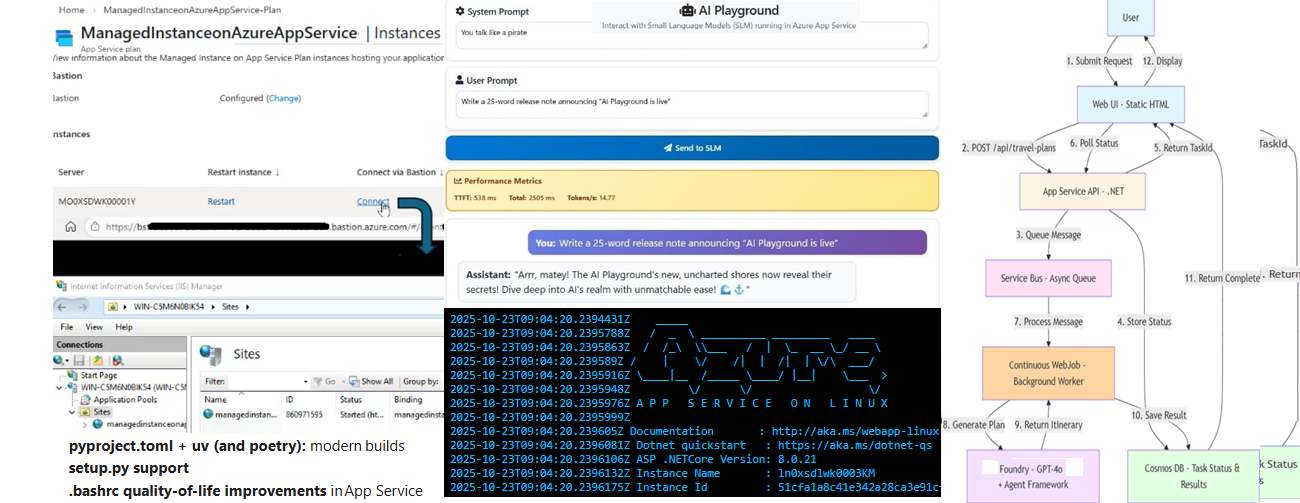Screen dimensions: 1300x503
Task: Click the large Sites globe-server icon heading
Action: pos(211,355)
